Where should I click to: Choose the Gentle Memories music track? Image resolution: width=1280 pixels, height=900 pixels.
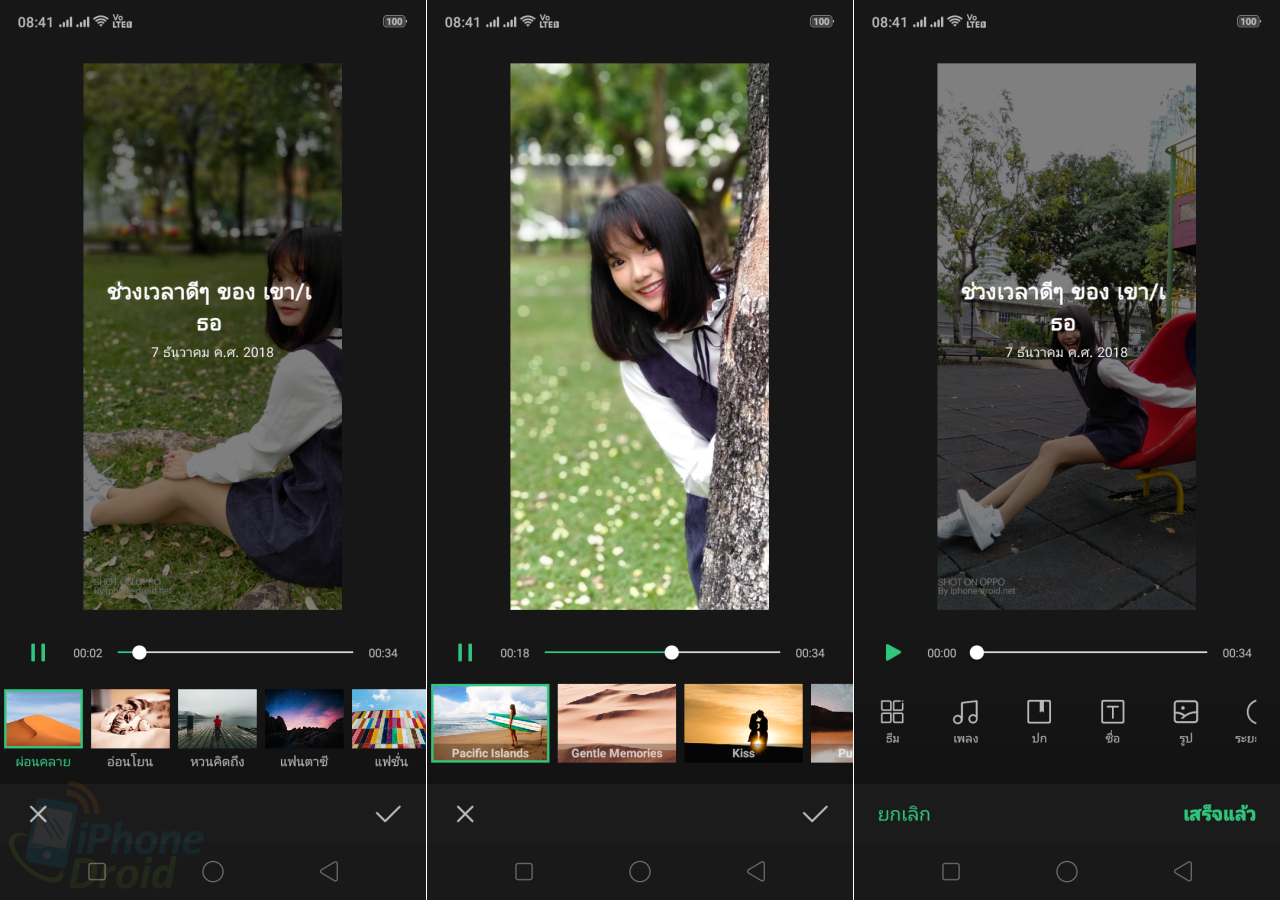click(617, 723)
